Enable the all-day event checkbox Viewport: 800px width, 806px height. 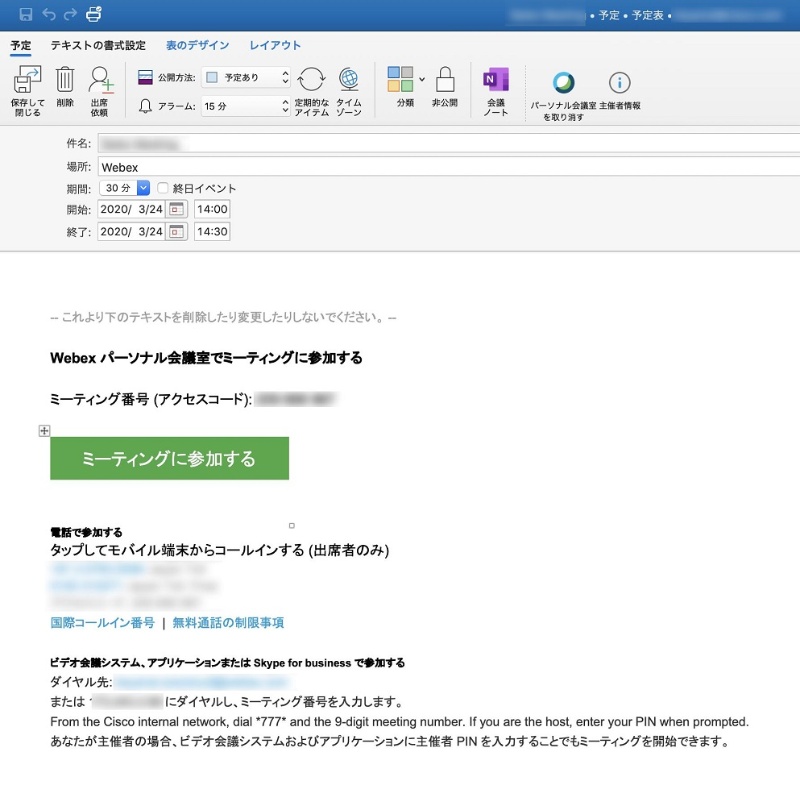(164, 188)
